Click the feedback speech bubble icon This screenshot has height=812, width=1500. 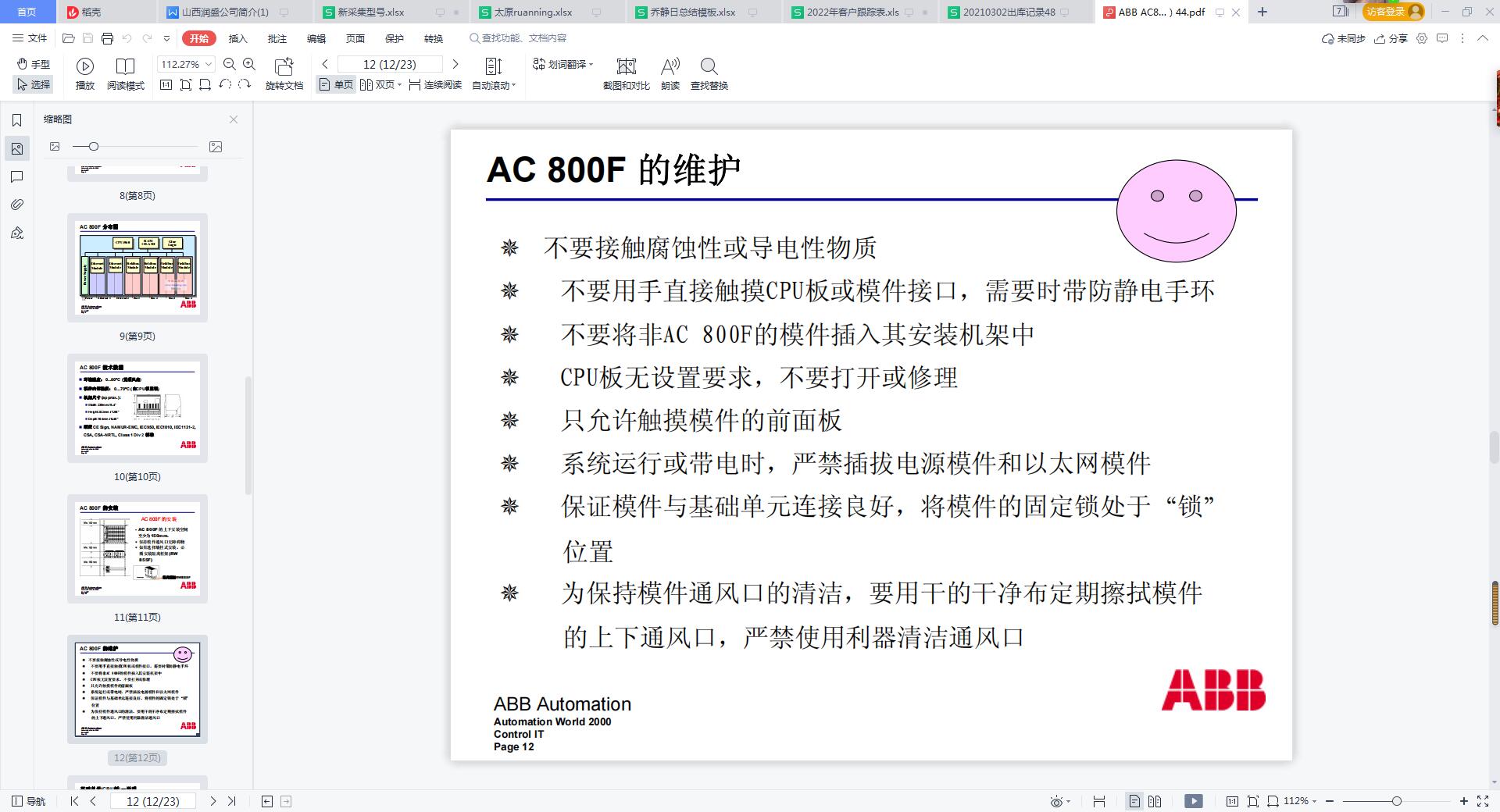[x=1442, y=38]
